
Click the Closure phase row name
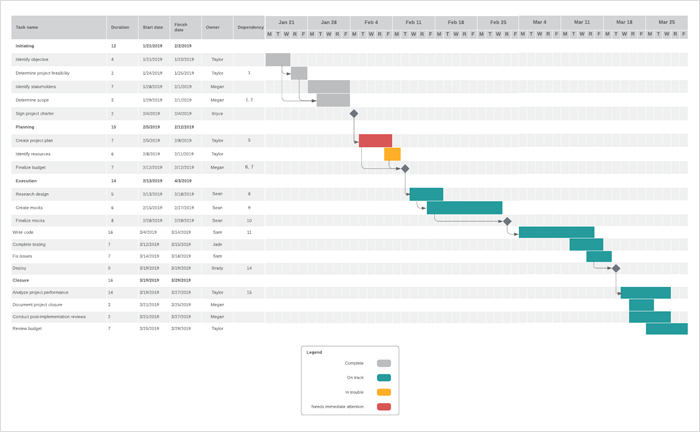pos(21,280)
